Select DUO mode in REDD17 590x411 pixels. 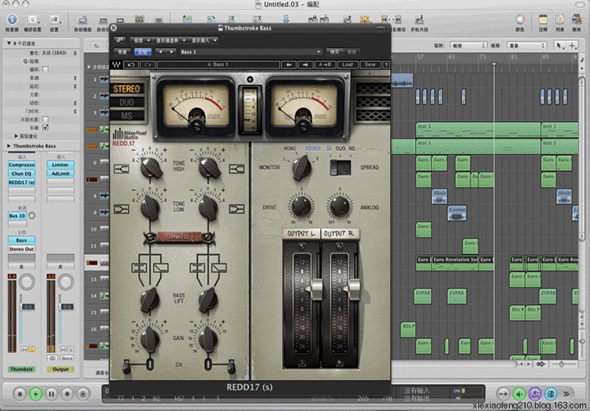click(127, 102)
